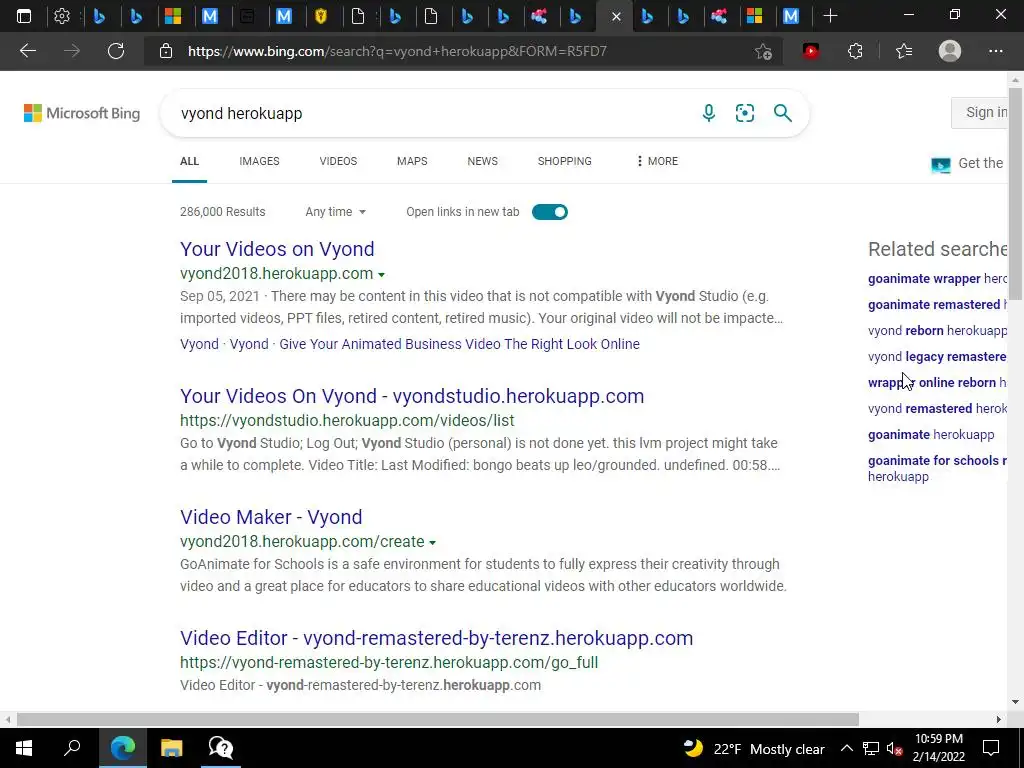The height and width of the screenshot is (768, 1024).
Task: Add this page to favorites star icon
Action: click(763, 51)
